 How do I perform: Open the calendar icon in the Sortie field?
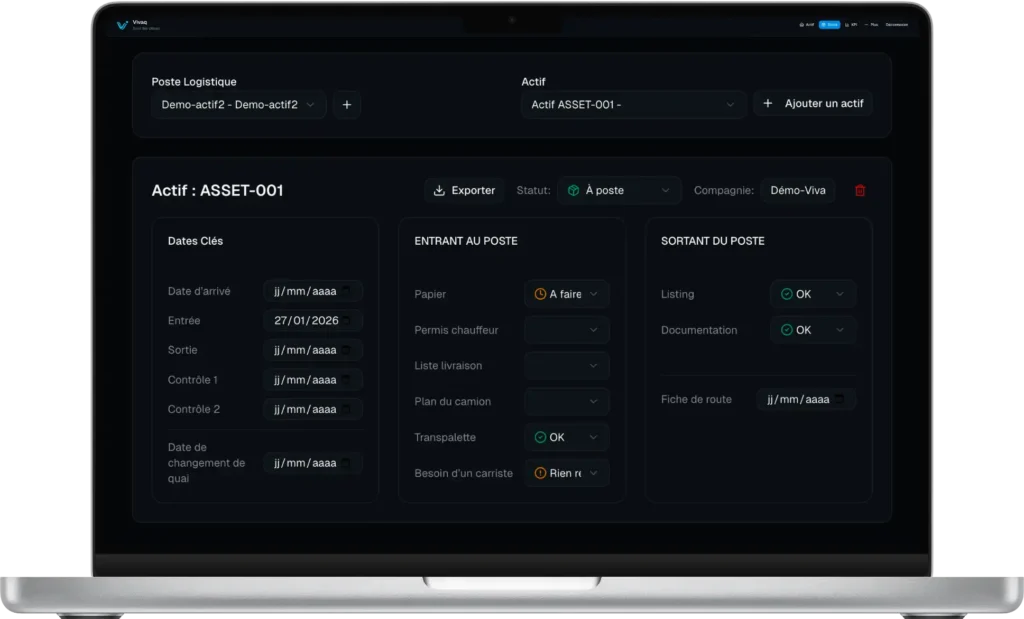coord(346,350)
